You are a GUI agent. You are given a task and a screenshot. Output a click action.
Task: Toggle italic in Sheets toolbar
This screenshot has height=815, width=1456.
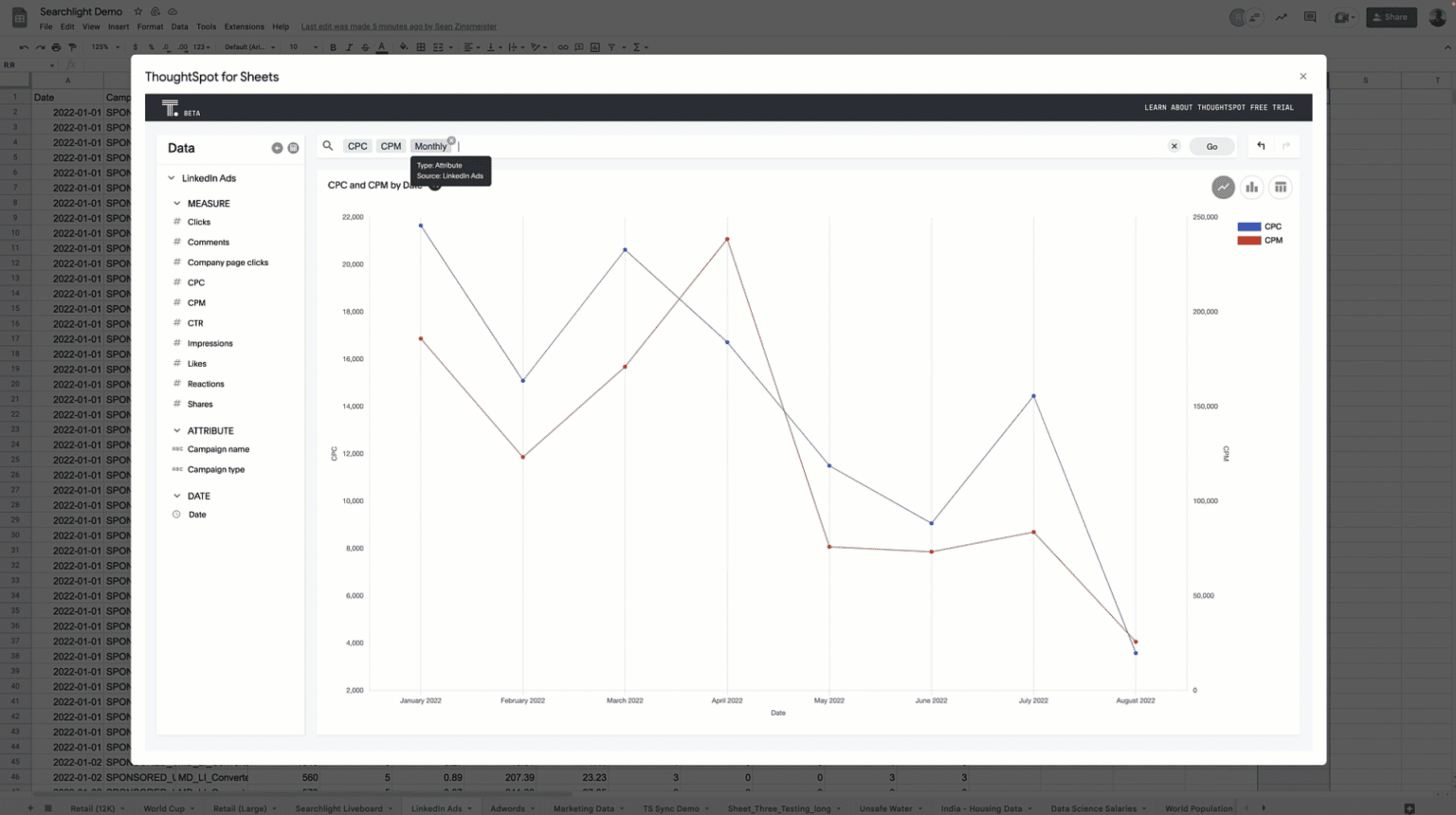[349, 46]
